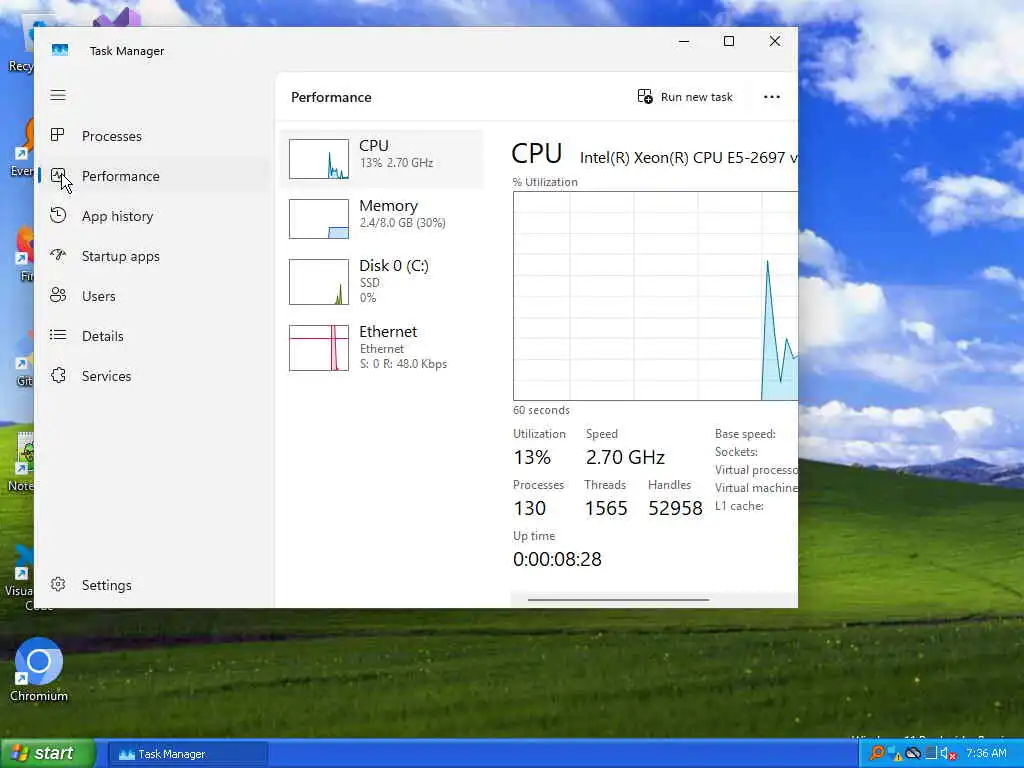Screen dimensions: 1024x768
Task: Click the 1565 threads count
Action: (606, 508)
